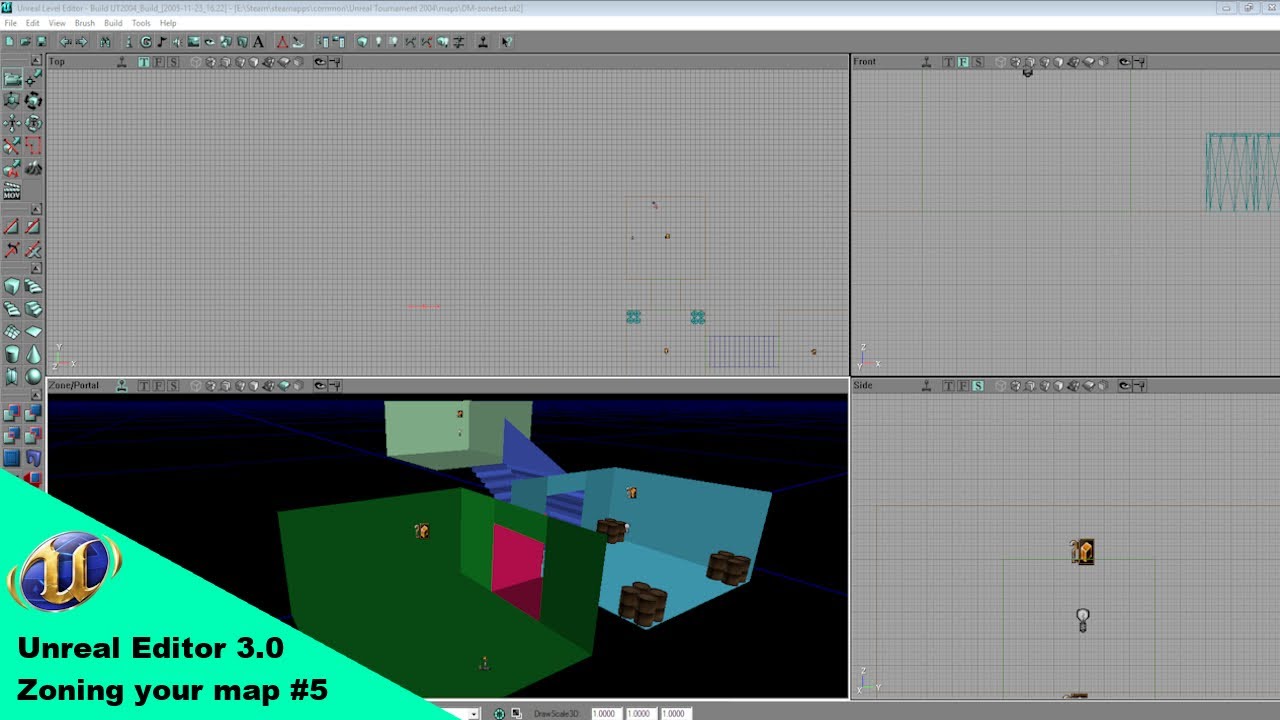This screenshot has height=720, width=1280.
Task: Undo the last action with the left arrow
Action: [65, 42]
